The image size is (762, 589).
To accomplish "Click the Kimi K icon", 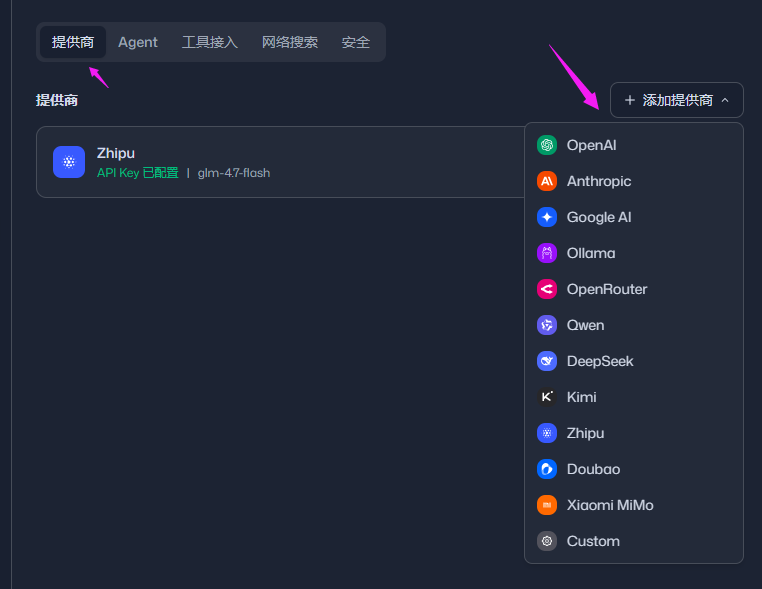I will click(547, 397).
